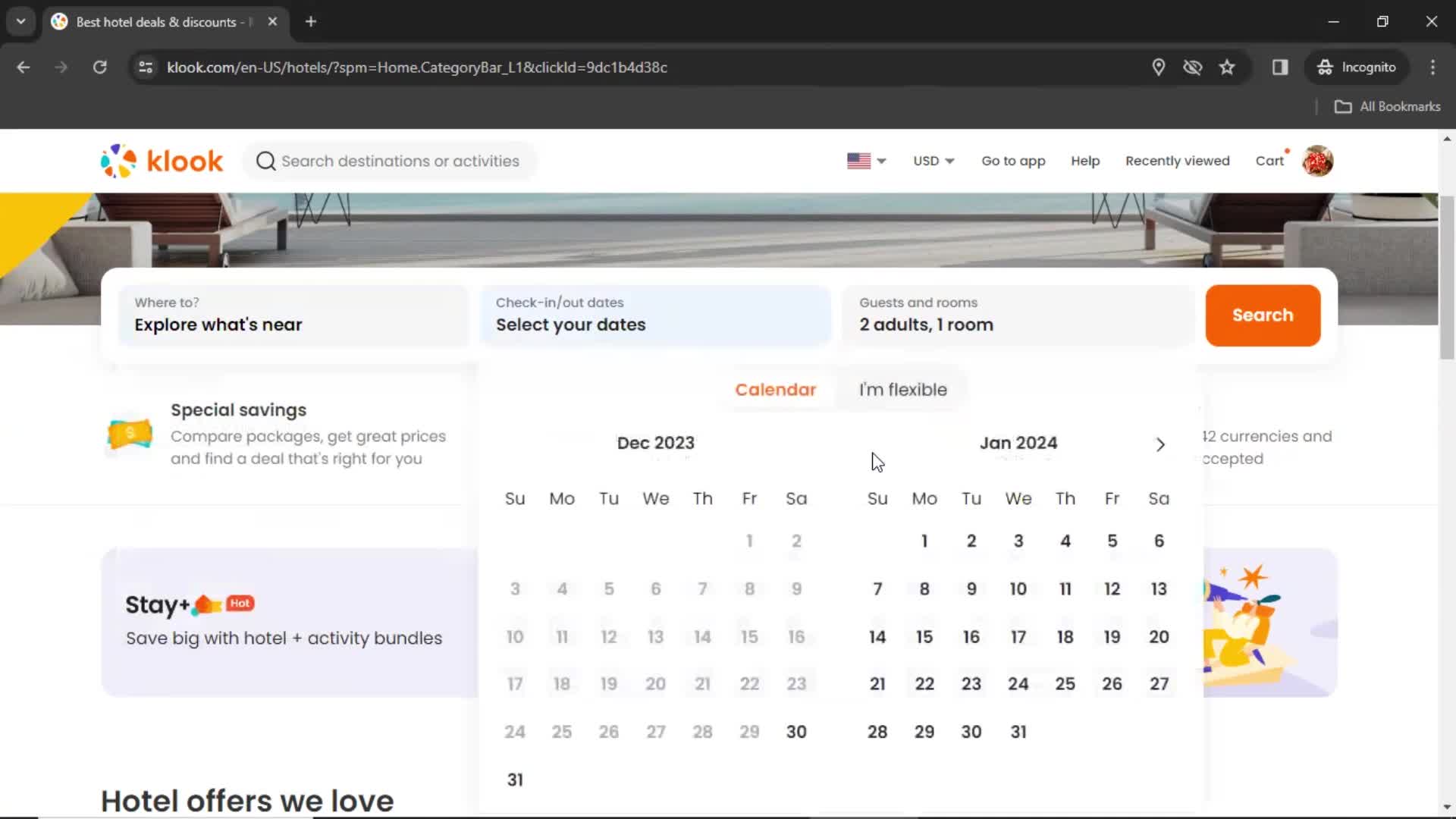Image resolution: width=1456 pixels, height=819 pixels.
Task: Click the browser extensions icon
Action: click(1280, 67)
